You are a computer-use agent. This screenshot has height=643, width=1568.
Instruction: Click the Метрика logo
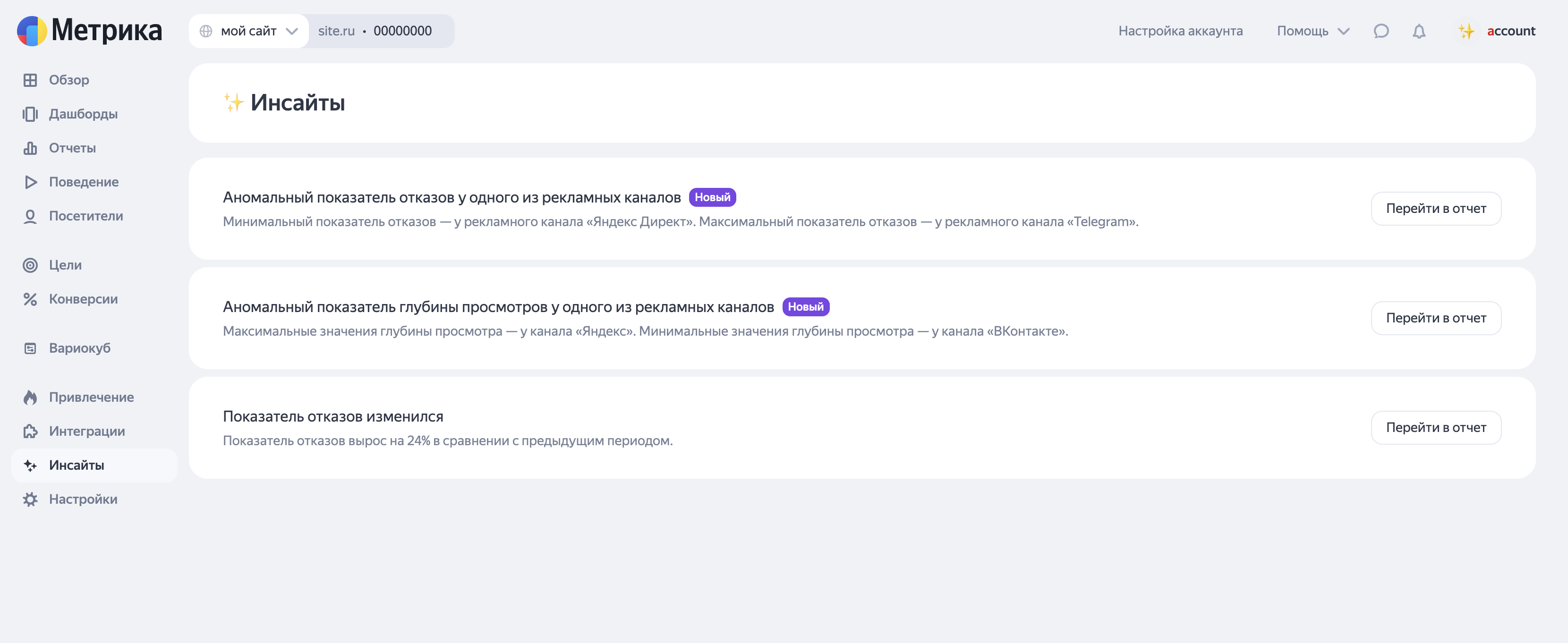(x=89, y=30)
